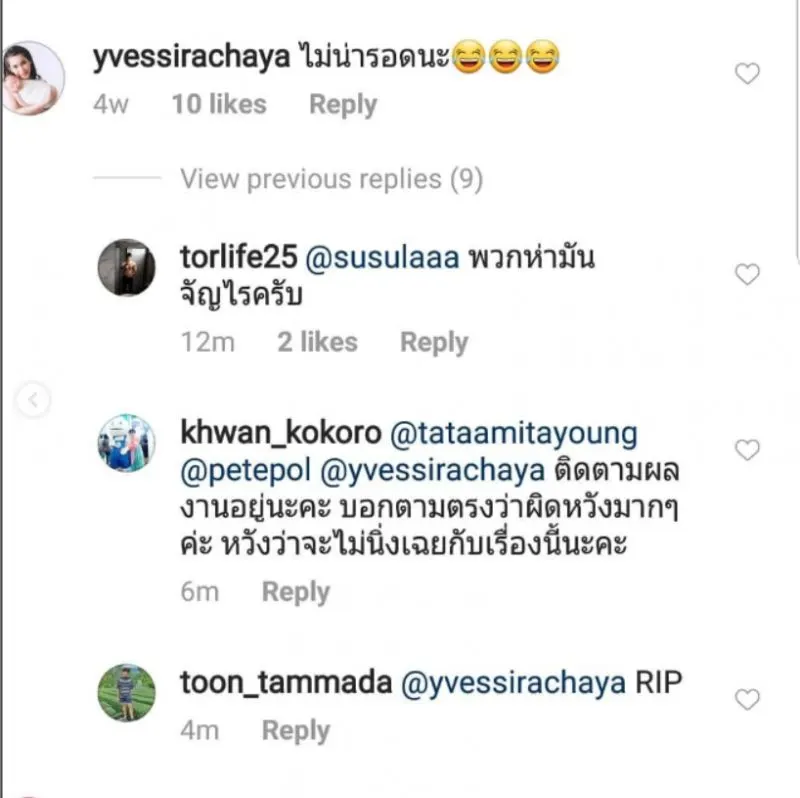Open the @susulaaa mention
The width and height of the screenshot is (800, 798).
pyautogui.click(x=382, y=258)
